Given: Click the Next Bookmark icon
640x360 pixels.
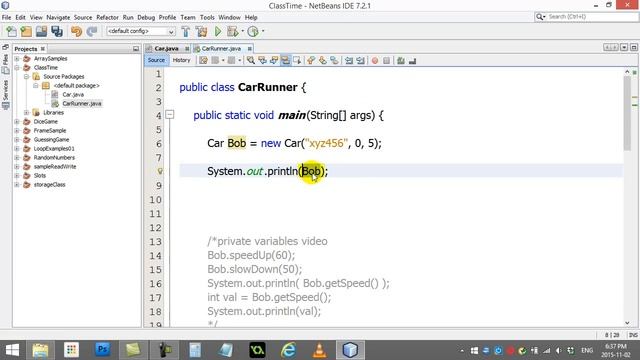Looking at the screenshot, I should (322, 61).
